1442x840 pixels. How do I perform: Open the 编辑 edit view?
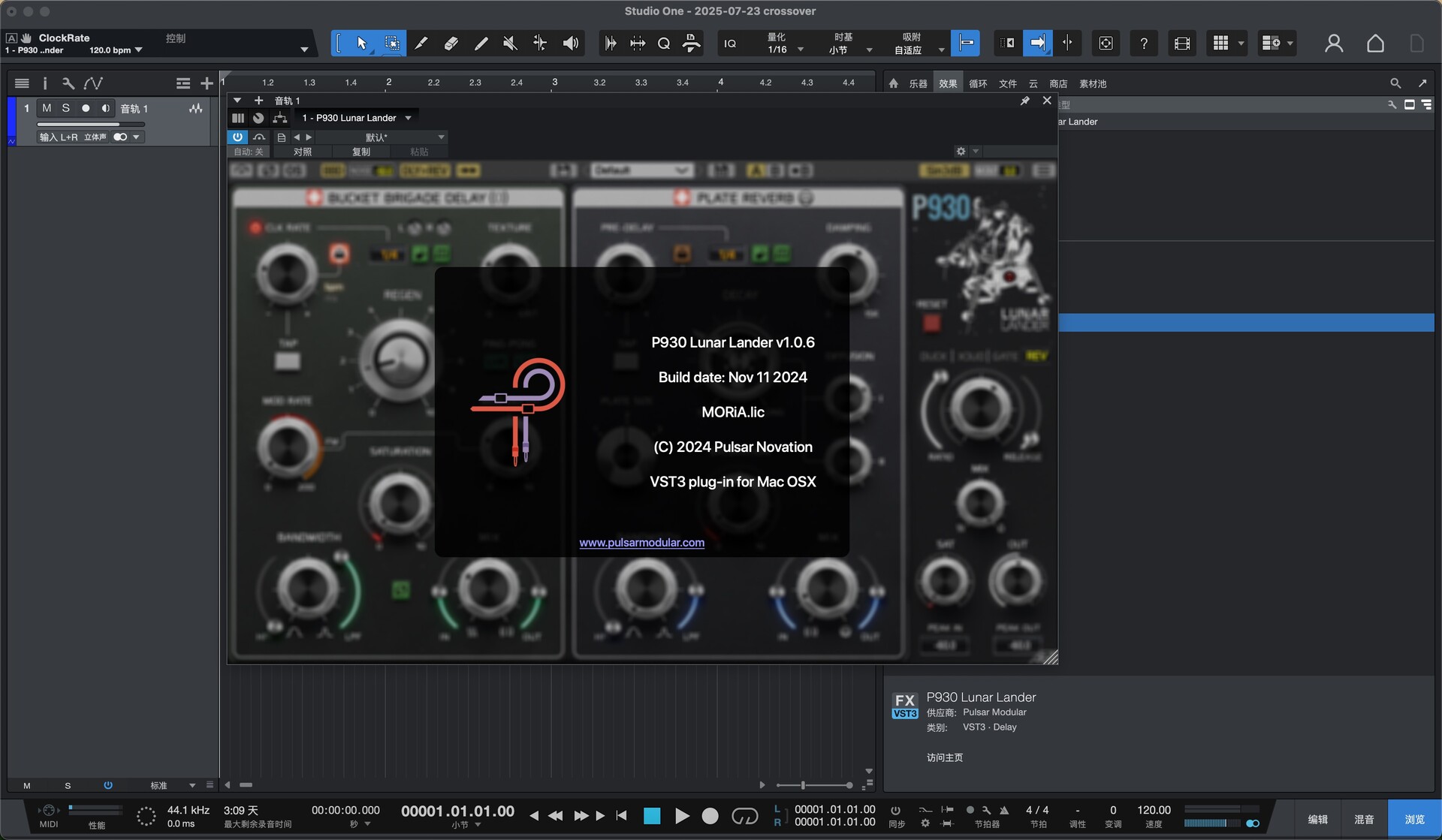pyautogui.click(x=1318, y=819)
